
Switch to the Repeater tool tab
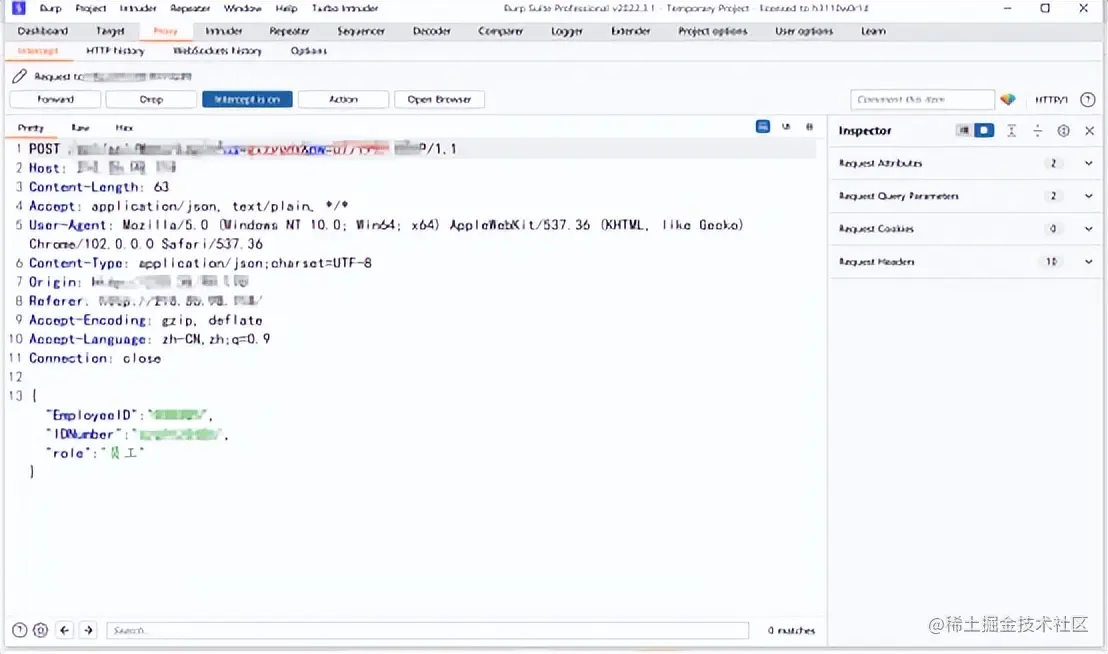[290, 31]
